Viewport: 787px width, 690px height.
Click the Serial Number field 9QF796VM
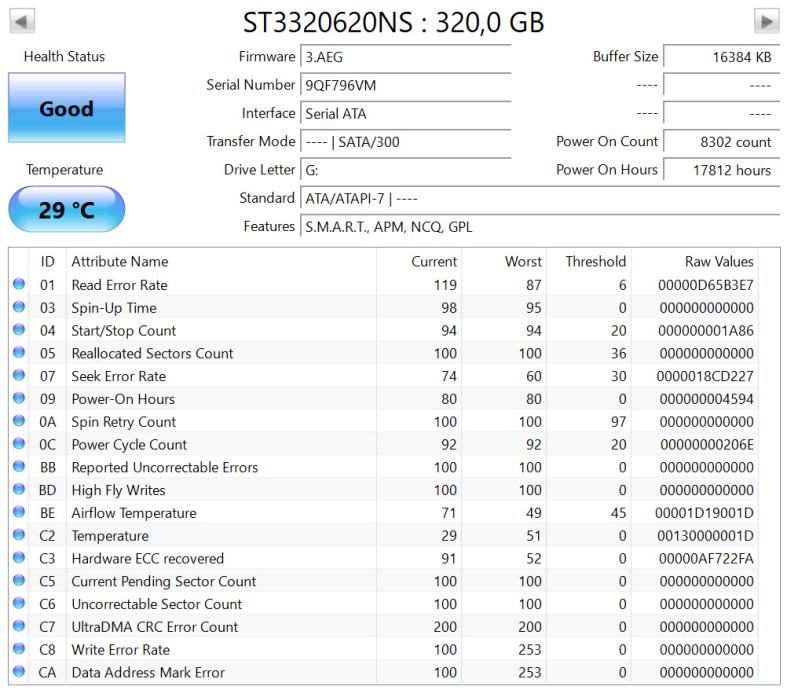coord(406,85)
